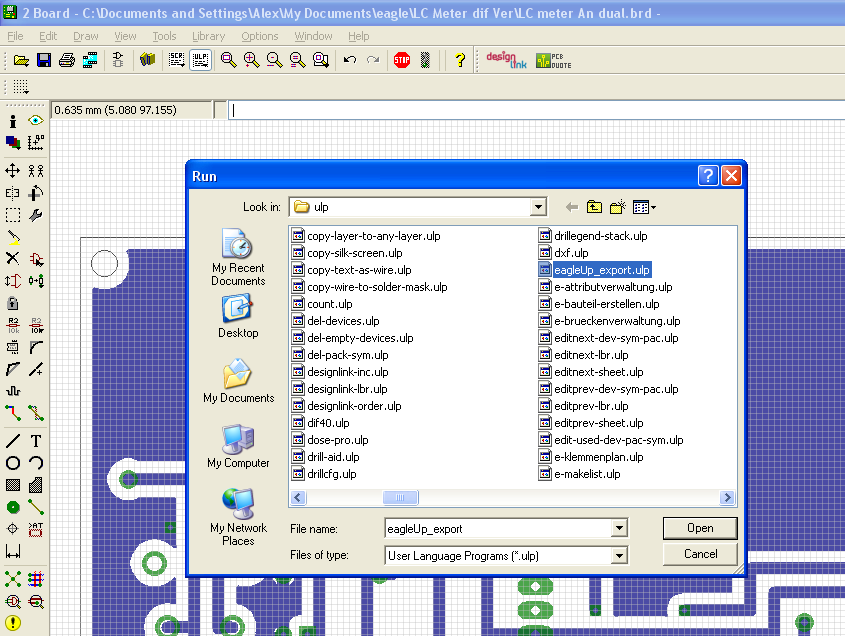Click the Back arrow in Run dialog
Screen dimensions: 845x636
point(572,207)
